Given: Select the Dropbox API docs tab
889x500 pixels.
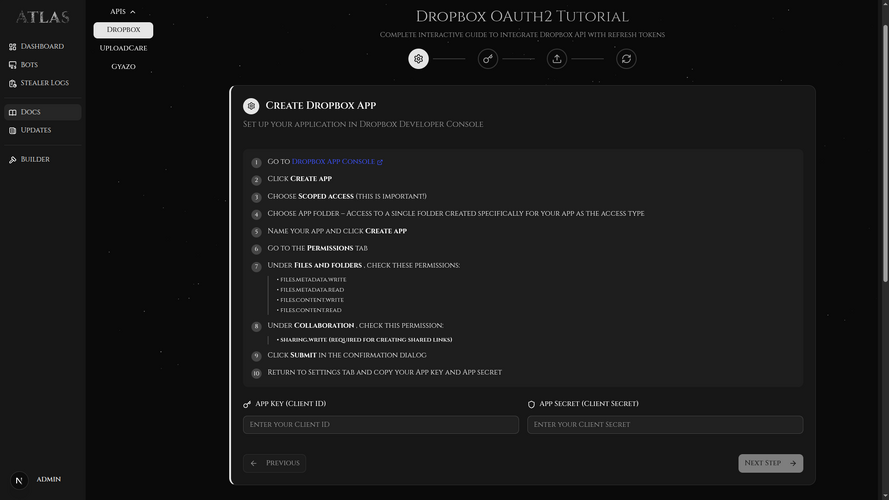Looking at the screenshot, I should point(123,31).
